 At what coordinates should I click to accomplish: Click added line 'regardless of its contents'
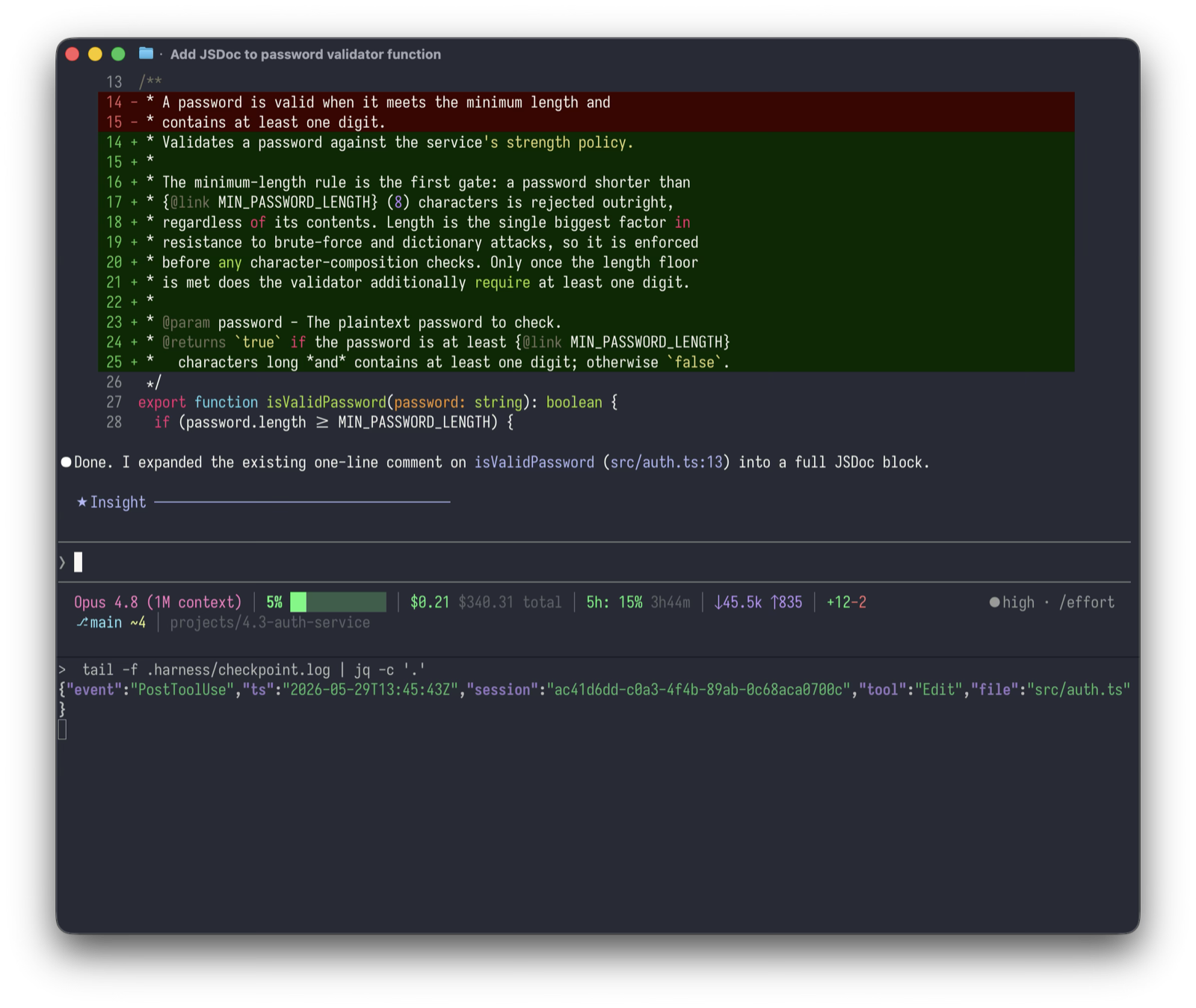coord(586,223)
